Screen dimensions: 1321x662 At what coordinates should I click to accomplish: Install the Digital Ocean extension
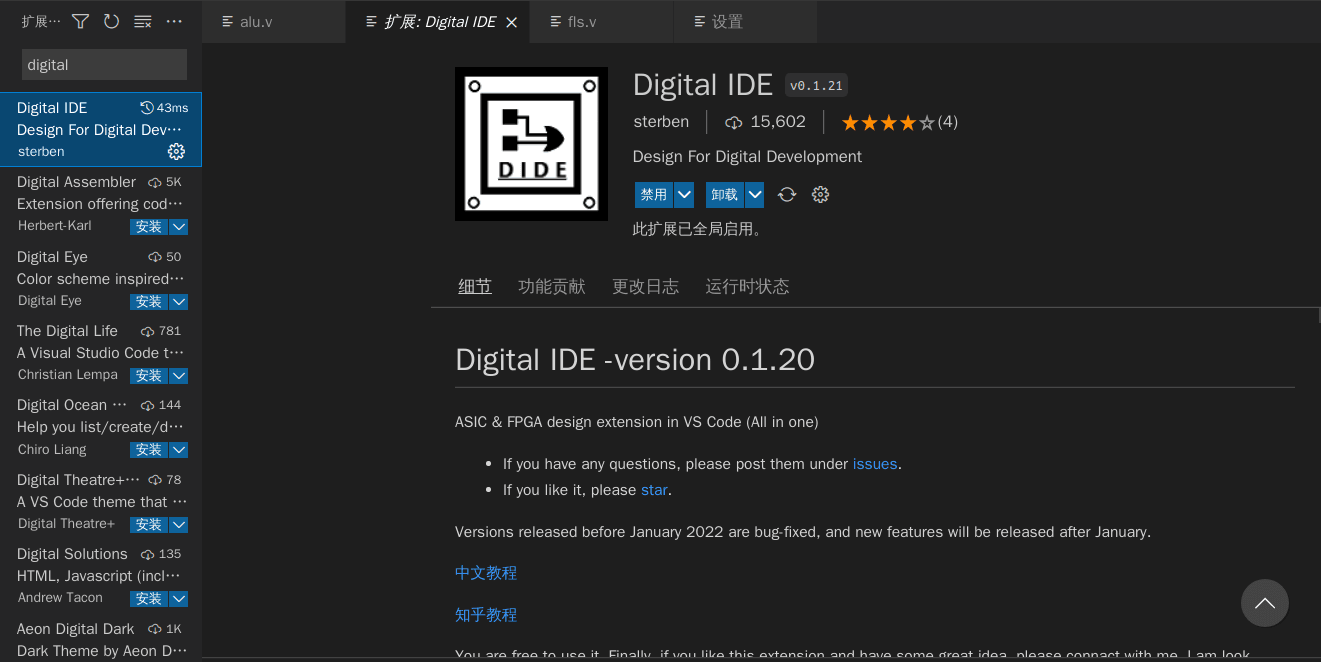pyautogui.click(x=149, y=450)
